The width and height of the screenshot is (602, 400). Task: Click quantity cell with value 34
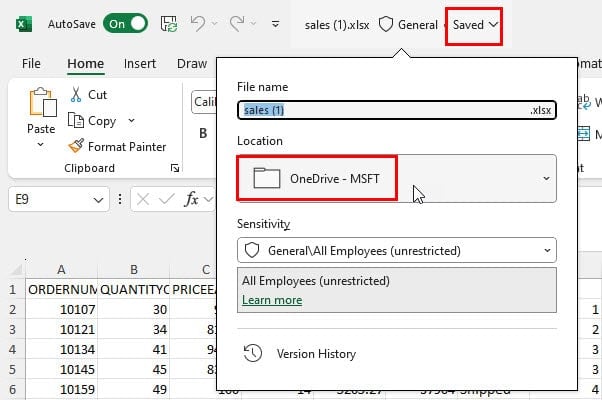134,329
